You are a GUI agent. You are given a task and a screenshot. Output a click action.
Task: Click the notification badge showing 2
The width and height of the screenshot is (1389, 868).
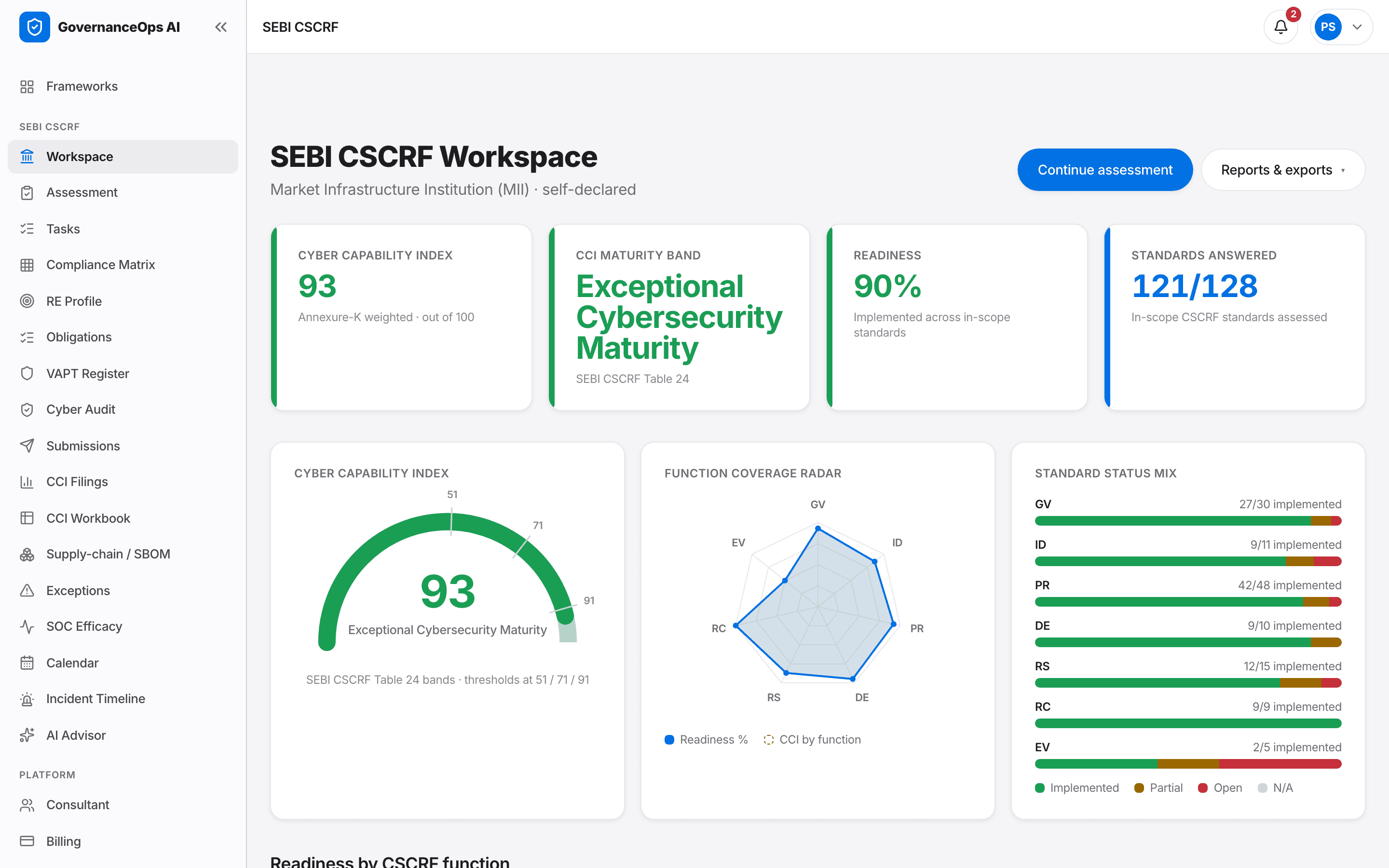tap(1293, 14)
